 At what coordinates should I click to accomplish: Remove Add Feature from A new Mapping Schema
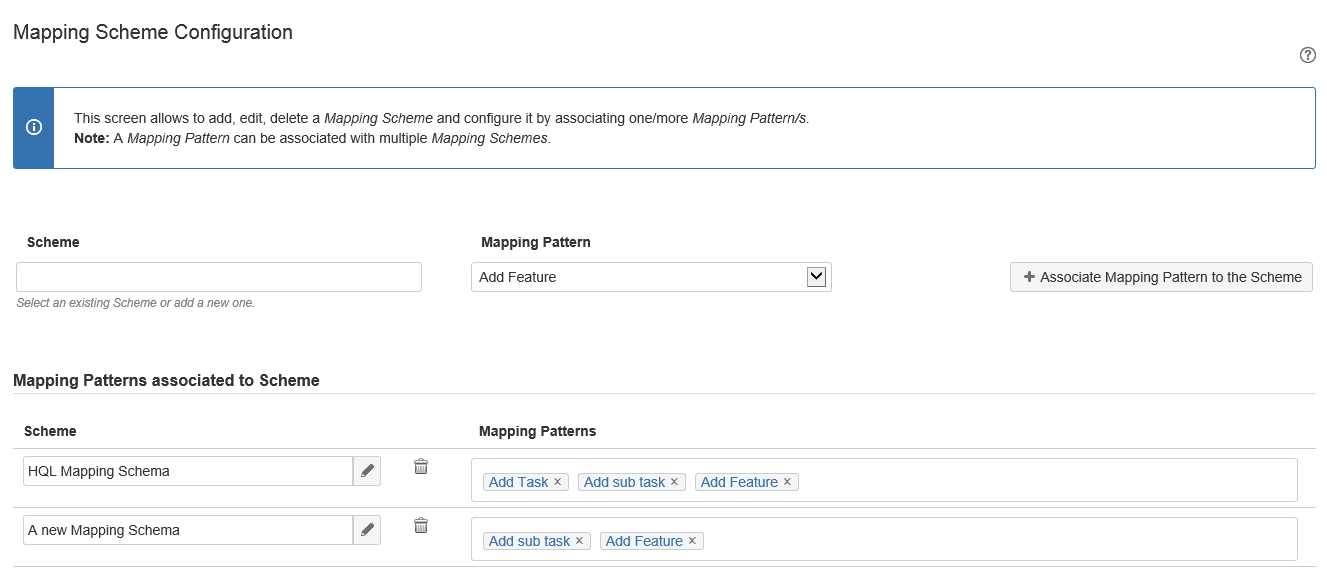pos(692,541)
